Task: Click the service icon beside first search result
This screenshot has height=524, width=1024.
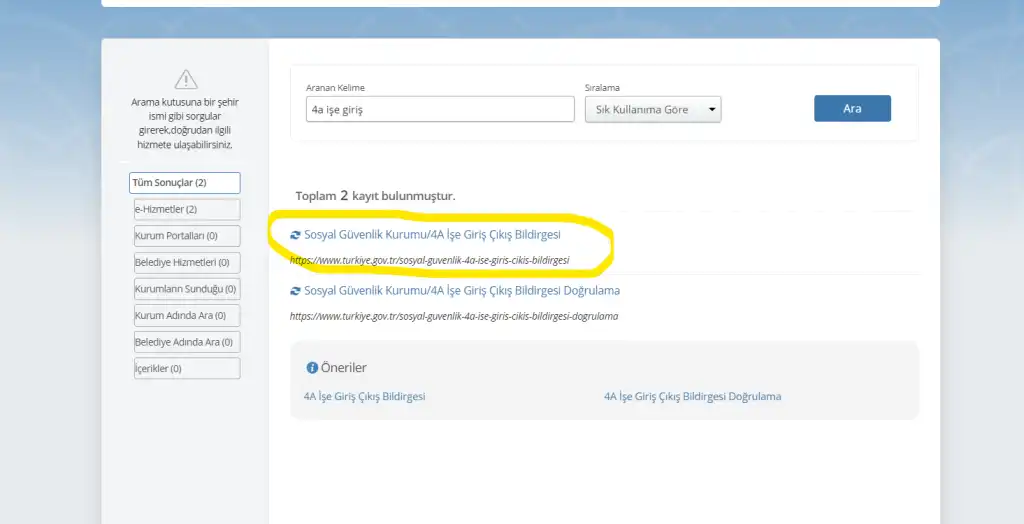Action: tap(295, 235)
